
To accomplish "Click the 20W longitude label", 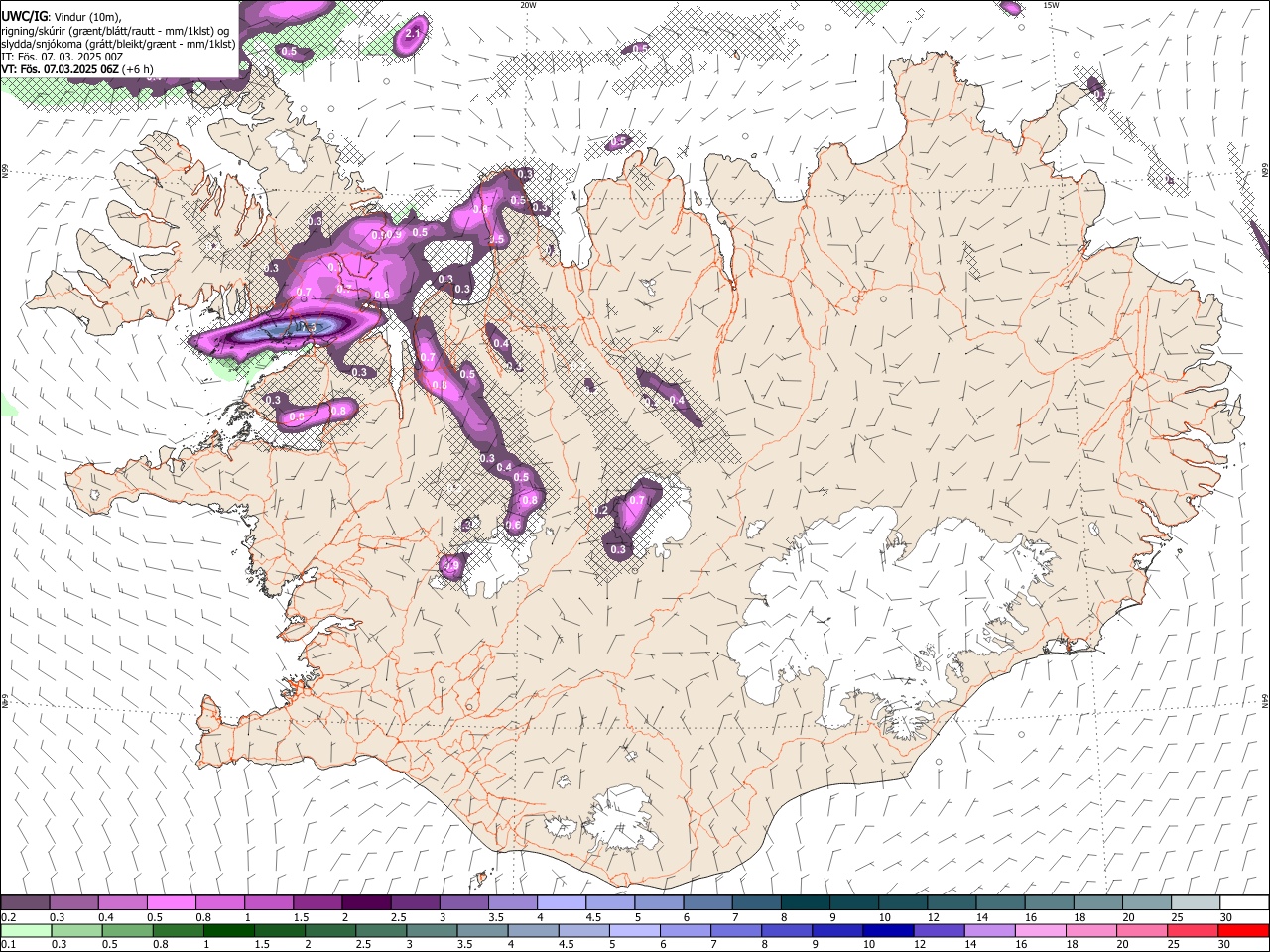I will 528,5.
